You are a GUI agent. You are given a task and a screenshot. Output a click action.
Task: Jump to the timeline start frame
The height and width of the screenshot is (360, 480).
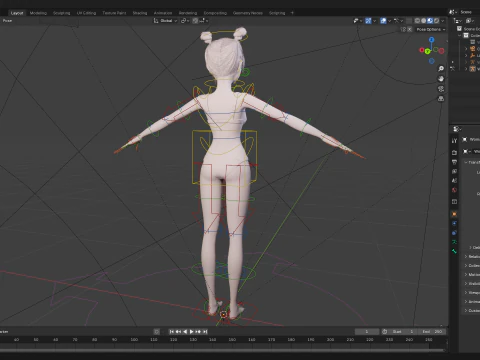172,332
